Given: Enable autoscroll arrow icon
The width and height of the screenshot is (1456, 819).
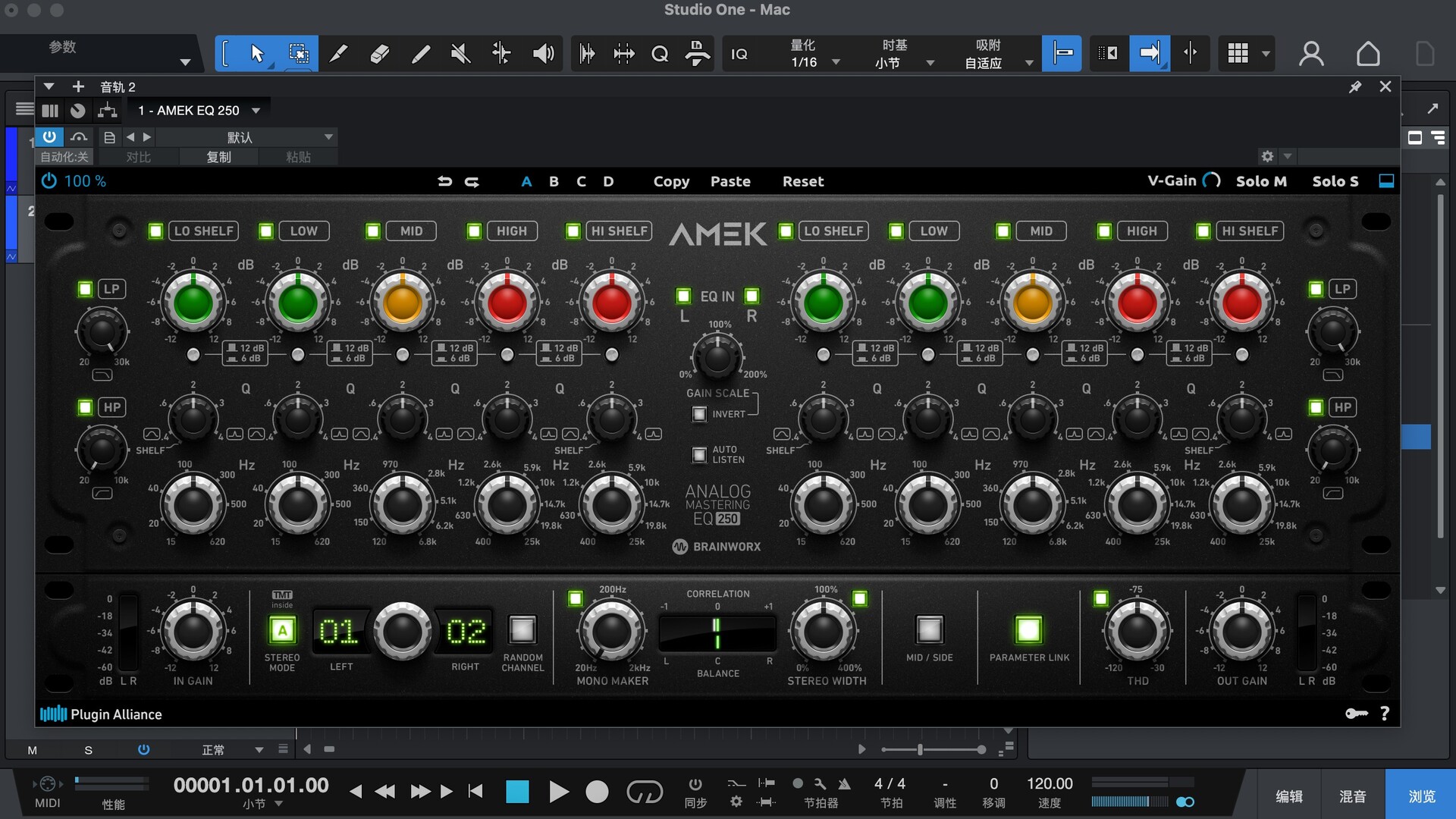Looking at the screenshot, I should coord(1150,53).
